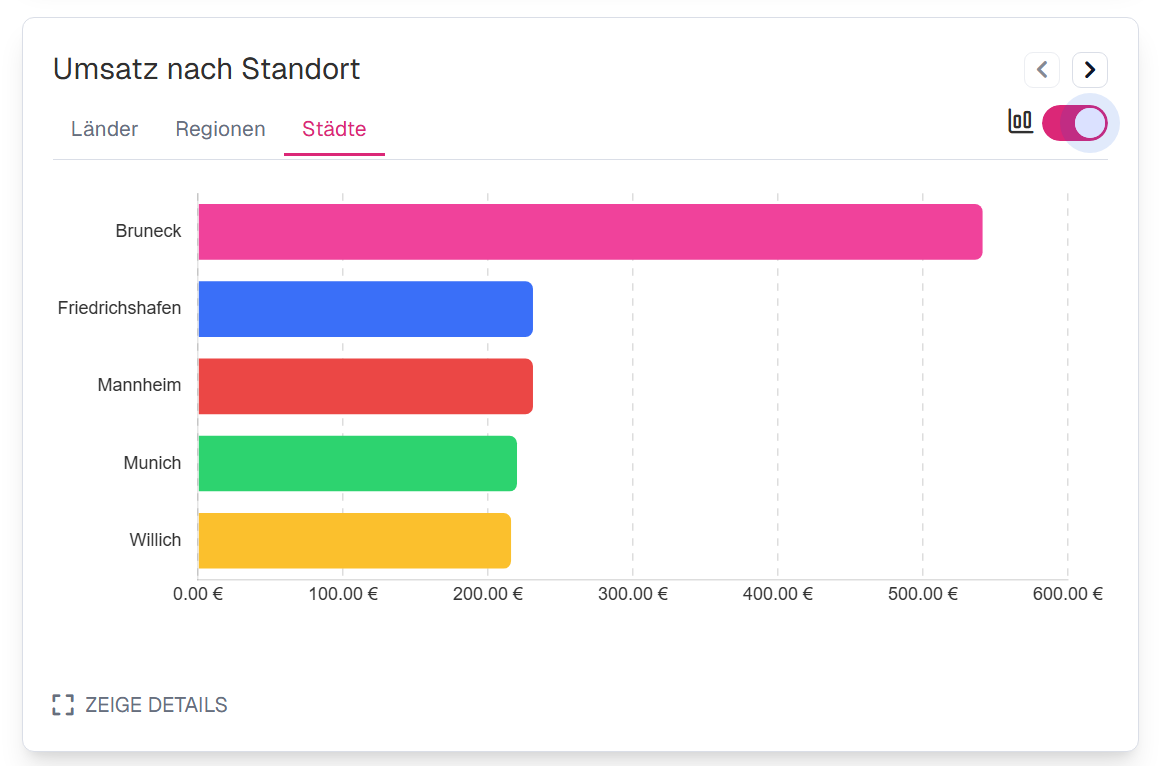Click the pink Bruneck bar
1165x766 pixels.
590,232
